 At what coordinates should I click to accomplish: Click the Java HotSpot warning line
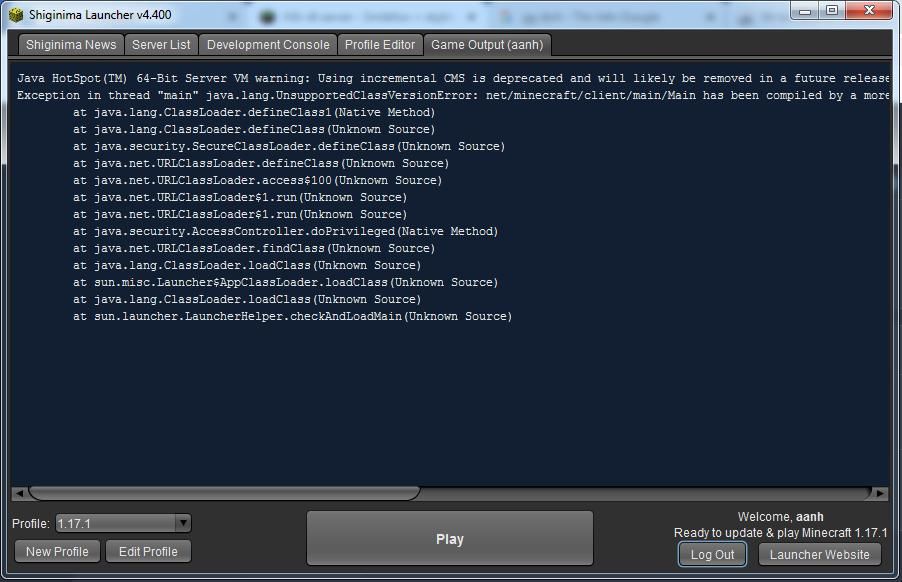453,78
